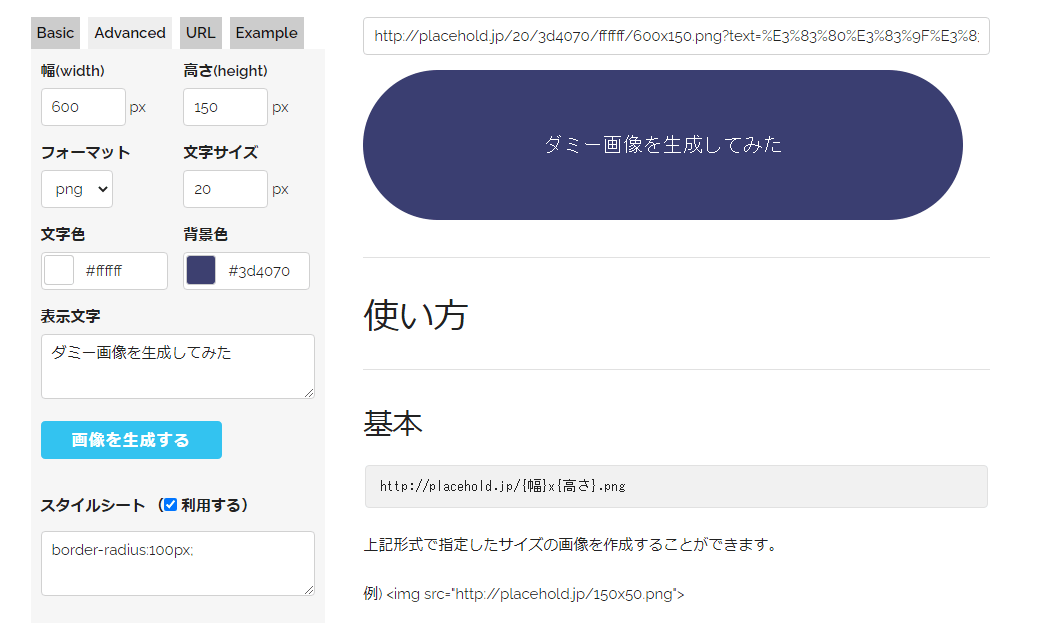Click the display text textarea
This screenshot has height=623, width=1057.
[177, 366]
